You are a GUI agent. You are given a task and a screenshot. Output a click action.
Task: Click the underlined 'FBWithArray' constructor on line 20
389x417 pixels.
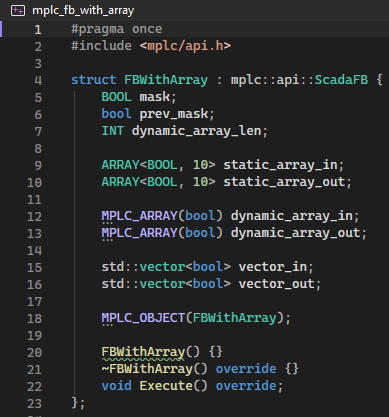(143, 352)
